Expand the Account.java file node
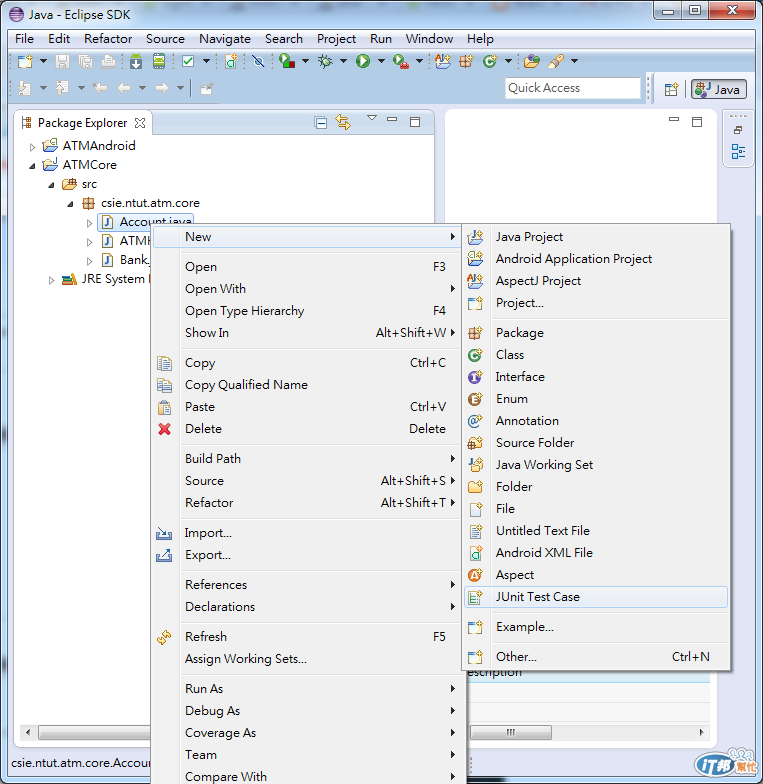The height and width of the screenshot is (784, 763). [90, 223]
